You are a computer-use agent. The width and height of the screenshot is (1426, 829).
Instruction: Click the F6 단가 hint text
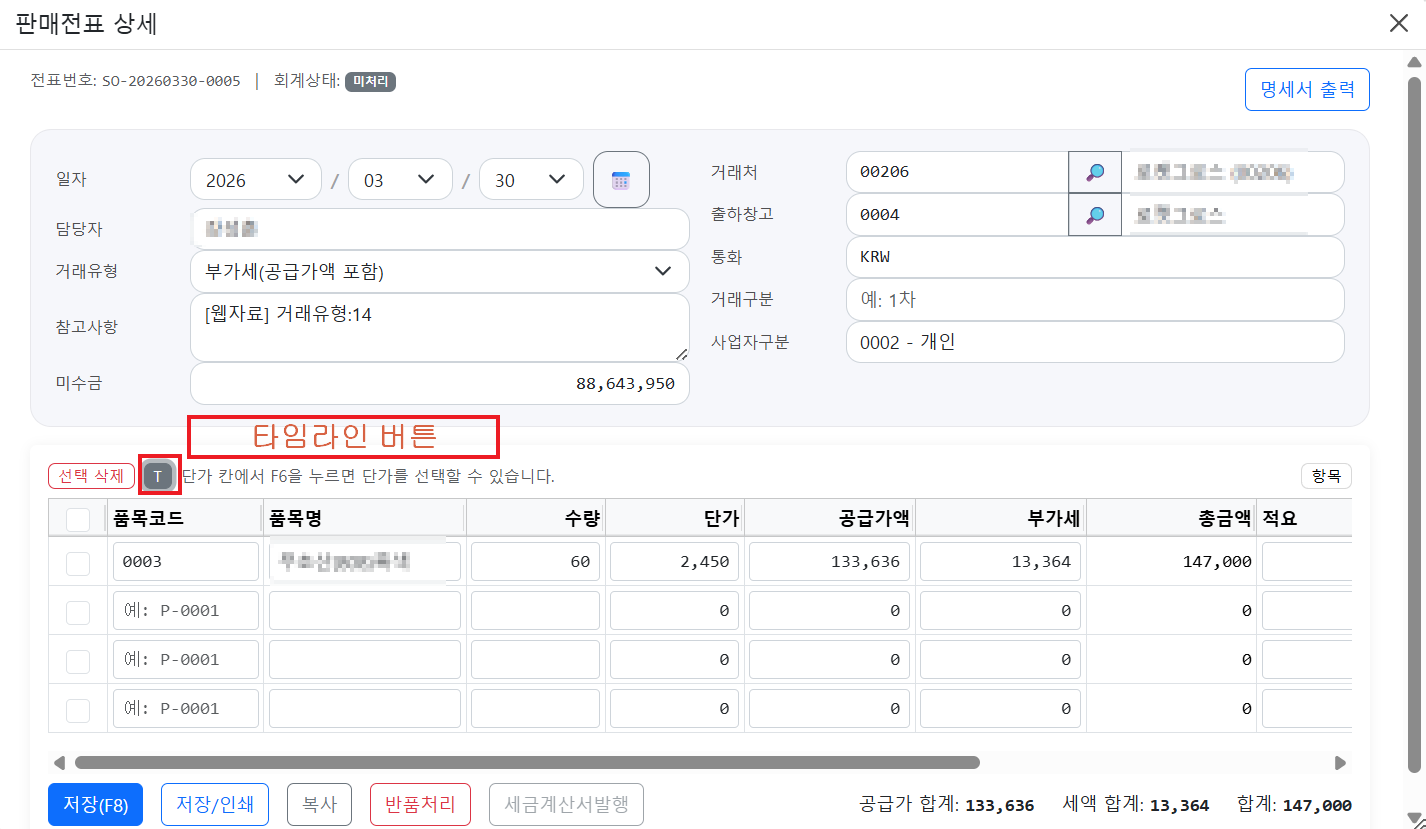click(x=368, y=476)
